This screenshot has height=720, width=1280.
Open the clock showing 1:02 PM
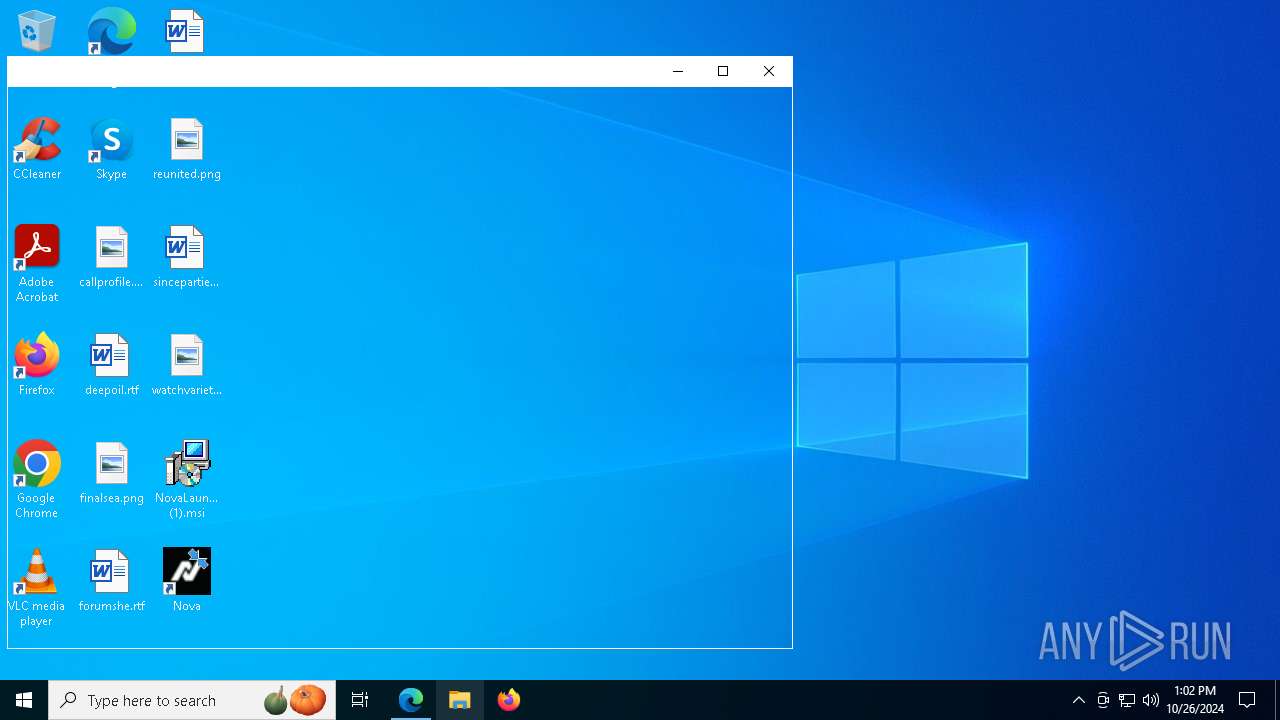coord(1195,700)
